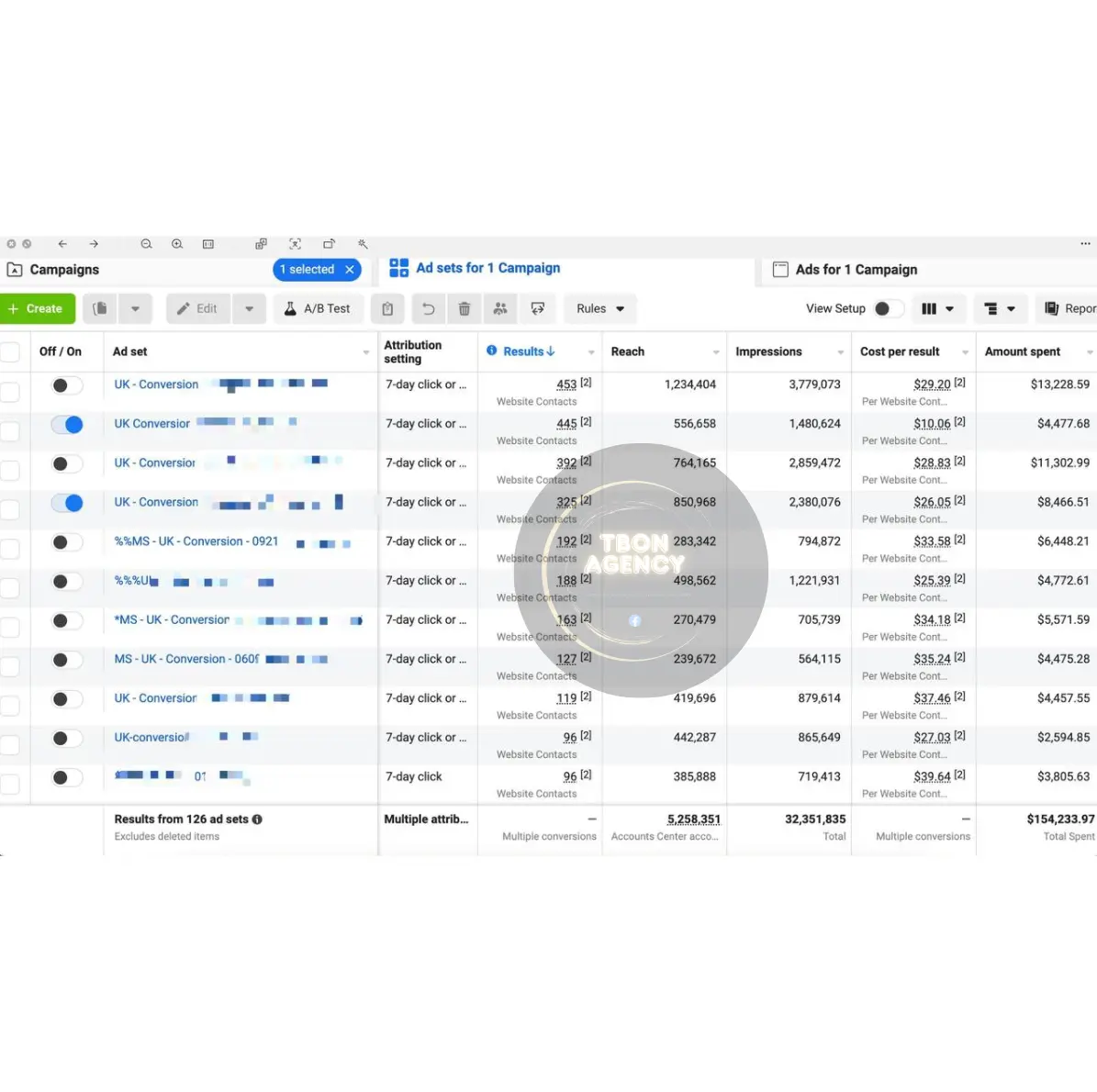Open the UK-conversion ad set link
This screenshot has width=1097, height=1092.
tap(151, 737)
